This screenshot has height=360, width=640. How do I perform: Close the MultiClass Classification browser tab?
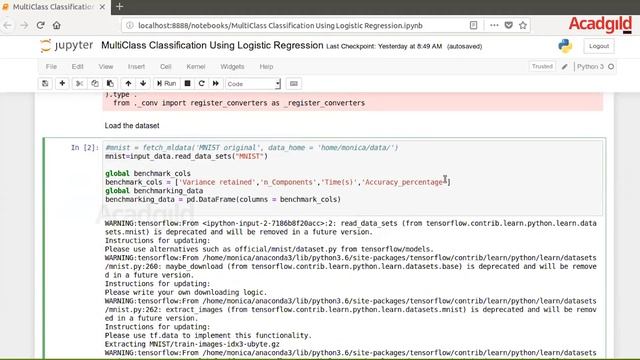(x=102, y=7)
